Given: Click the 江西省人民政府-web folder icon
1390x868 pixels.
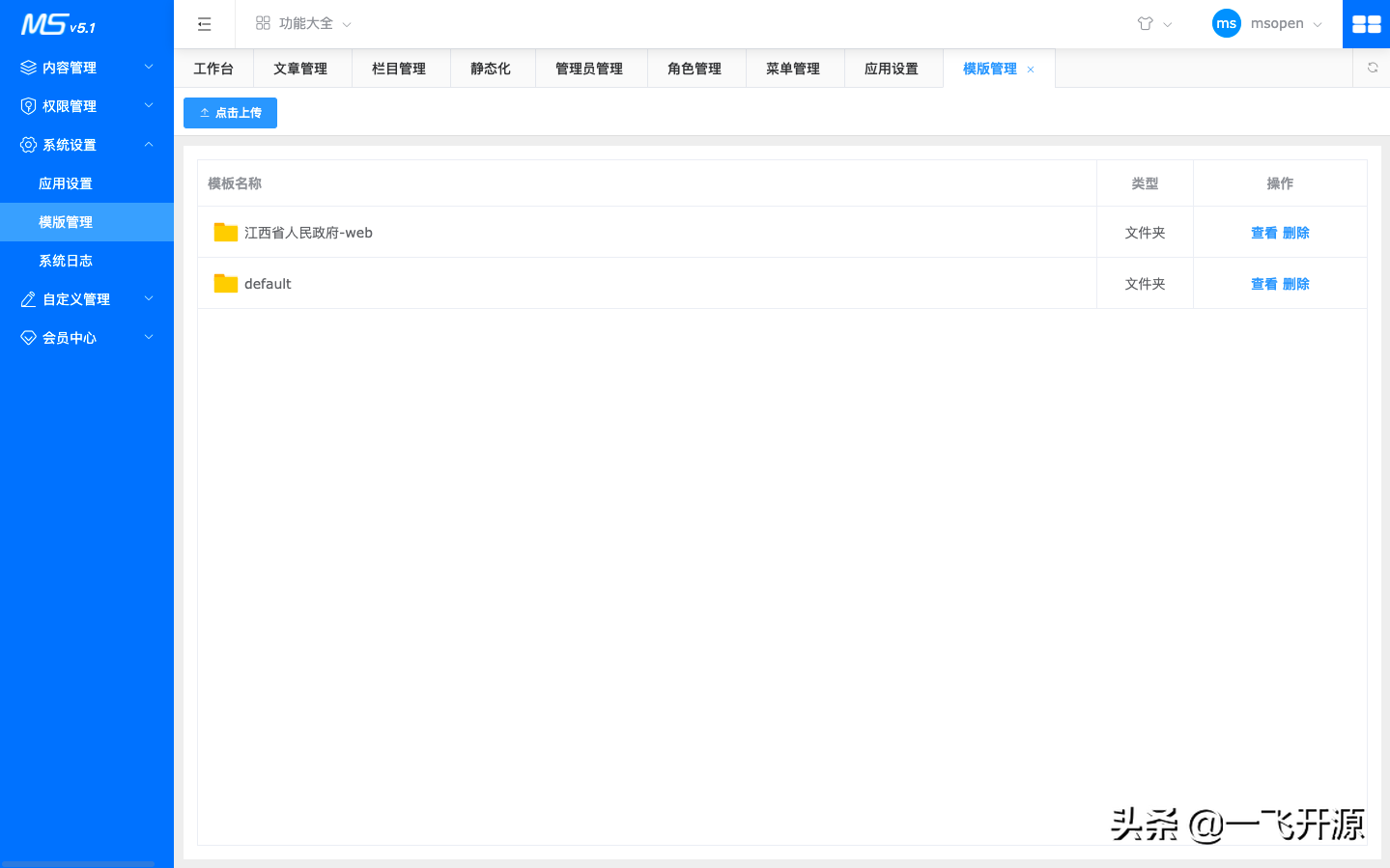Looking at the screenshot, I should pyautogui.click(x=225, y=232).
